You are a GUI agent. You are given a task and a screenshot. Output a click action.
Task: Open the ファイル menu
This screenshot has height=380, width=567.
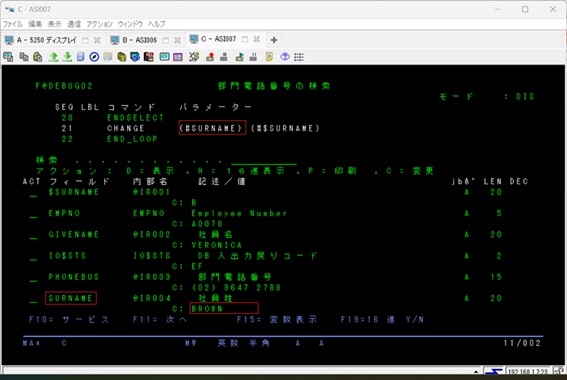tap(13, 24)
